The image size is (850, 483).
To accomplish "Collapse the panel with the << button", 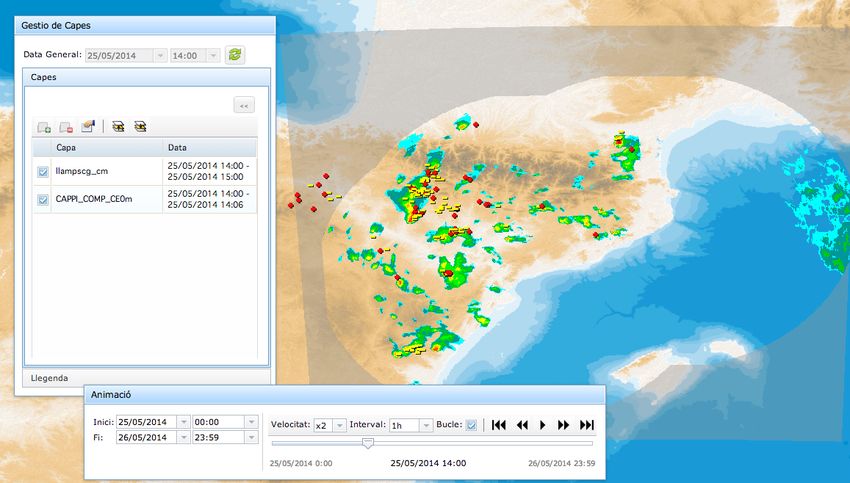I will click(244, 104).
